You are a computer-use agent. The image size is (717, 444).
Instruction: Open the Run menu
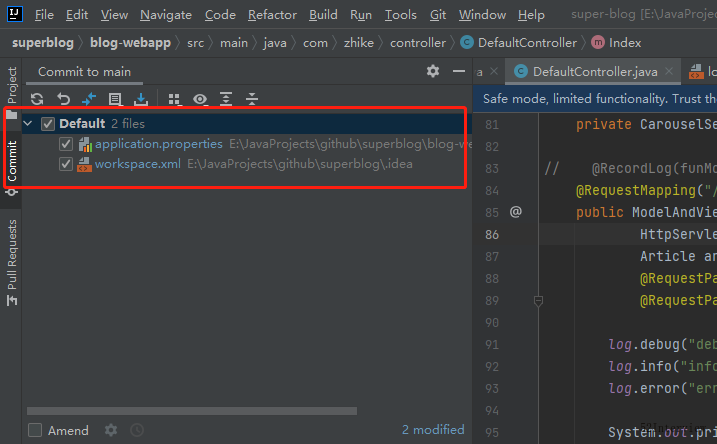[361, 15]
